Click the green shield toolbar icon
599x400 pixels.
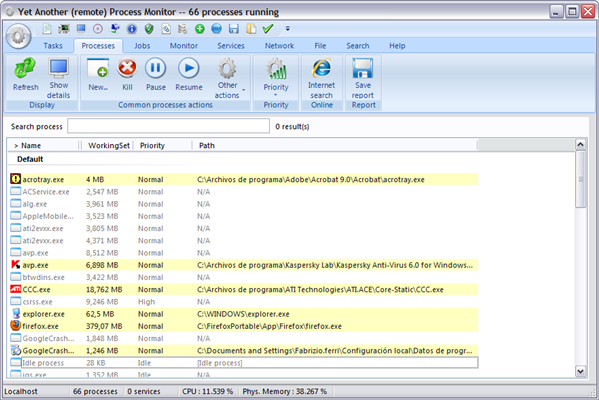pos(149,29)
